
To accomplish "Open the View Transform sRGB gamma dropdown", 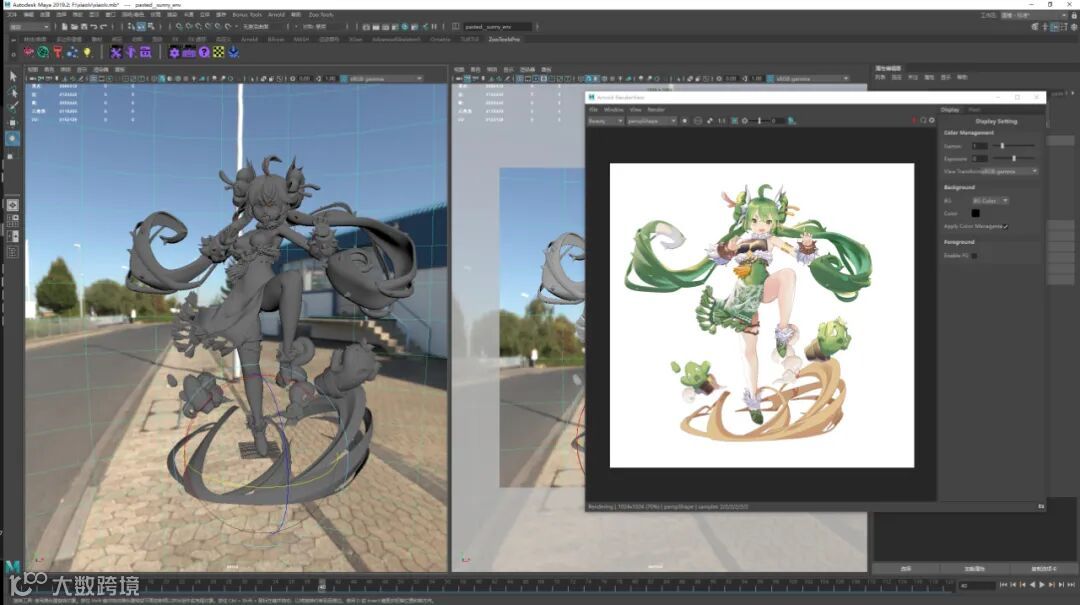I will tap(1010, 171).
